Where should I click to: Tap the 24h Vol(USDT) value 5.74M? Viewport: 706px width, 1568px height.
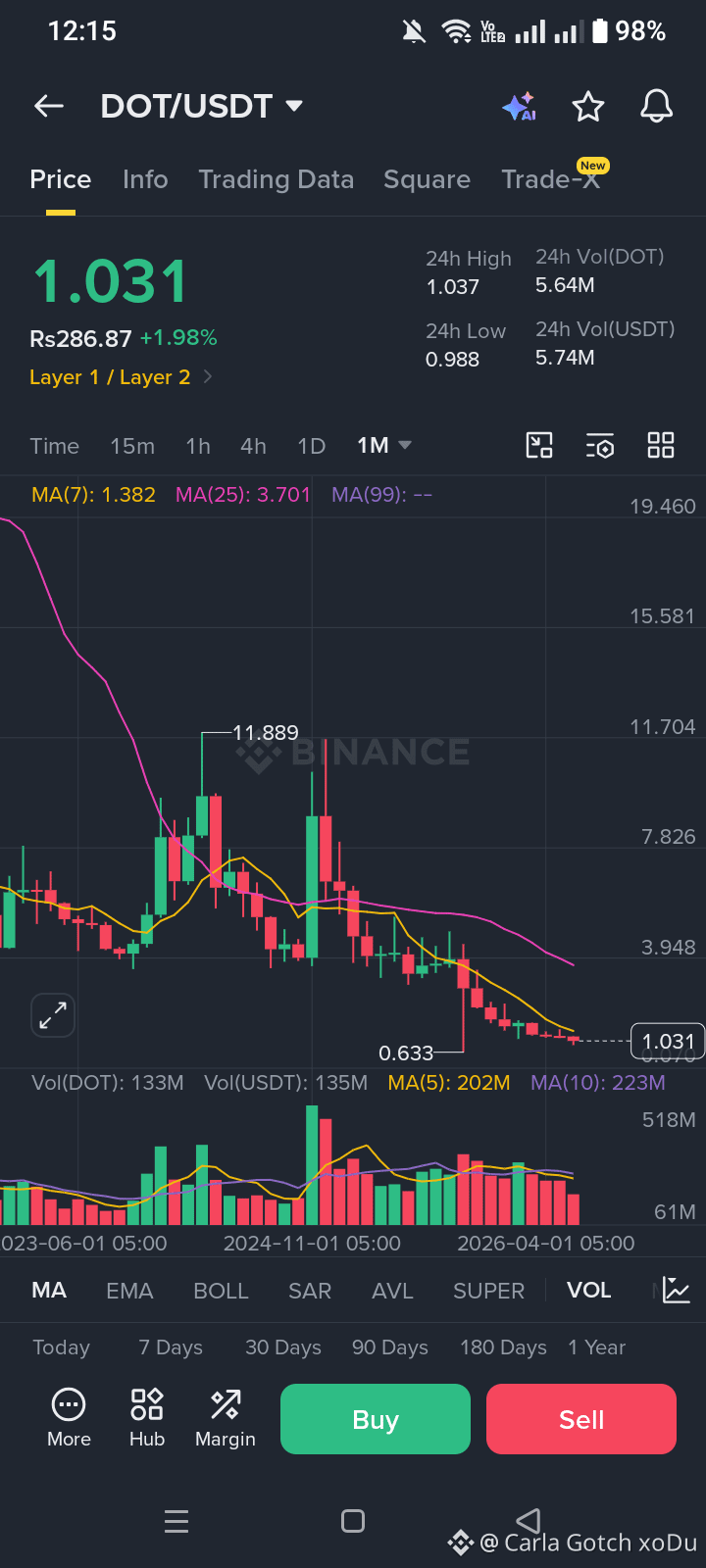(x=565, y=358)
